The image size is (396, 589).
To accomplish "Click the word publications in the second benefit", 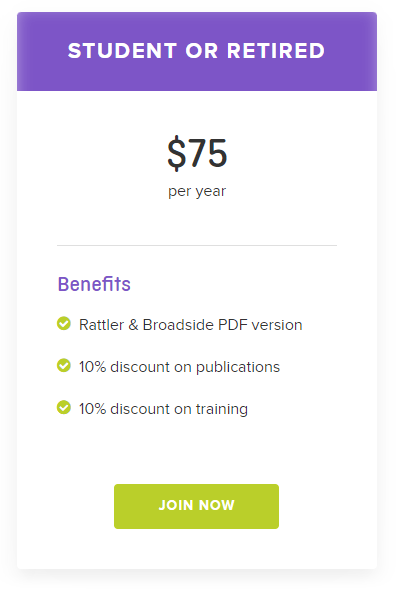I will click(238, 367).
